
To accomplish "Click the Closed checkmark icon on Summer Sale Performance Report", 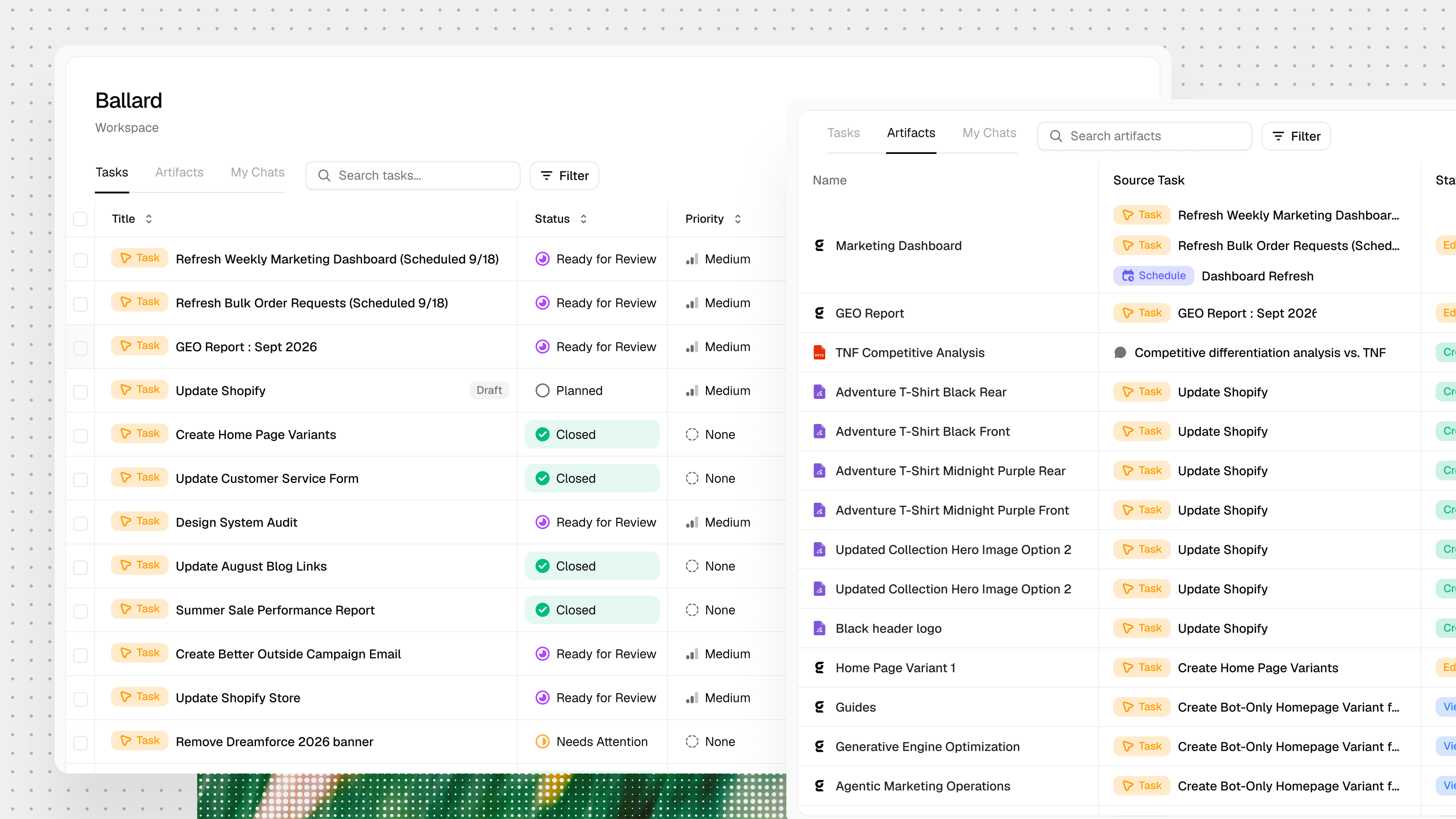I will click(x=542, y=610).
